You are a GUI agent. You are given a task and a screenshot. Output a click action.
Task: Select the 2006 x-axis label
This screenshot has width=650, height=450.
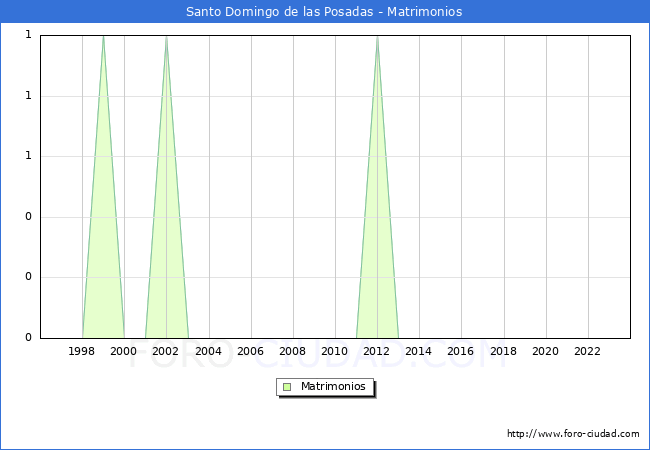[x=250, y=351]
